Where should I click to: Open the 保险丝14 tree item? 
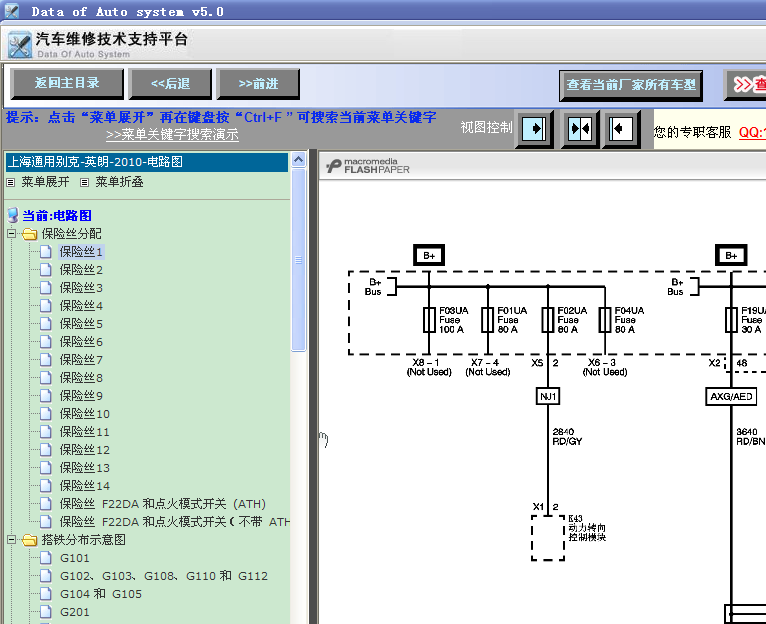click(x=85, y=486)
